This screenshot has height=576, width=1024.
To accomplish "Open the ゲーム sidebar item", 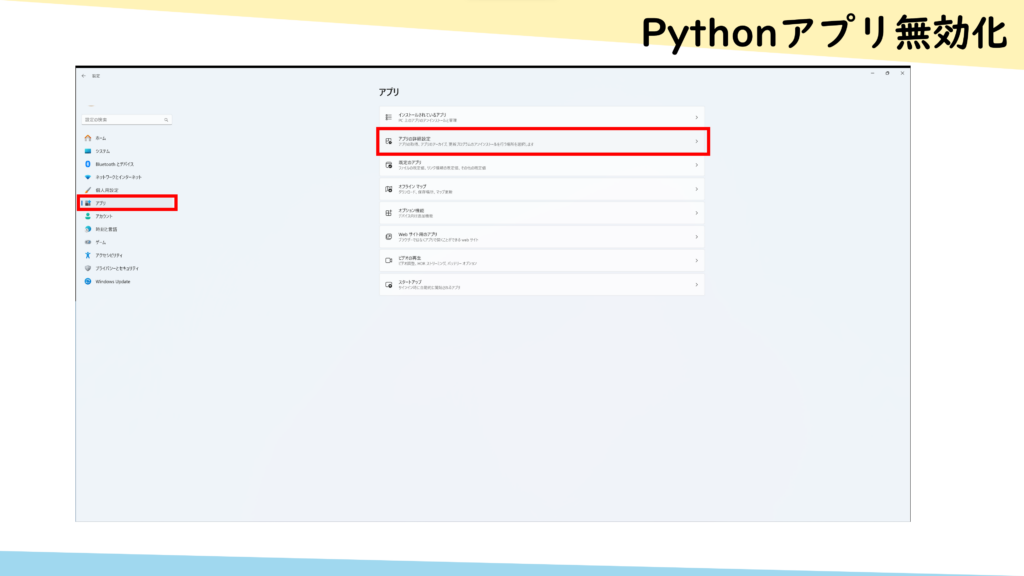I will coord(127,242).
